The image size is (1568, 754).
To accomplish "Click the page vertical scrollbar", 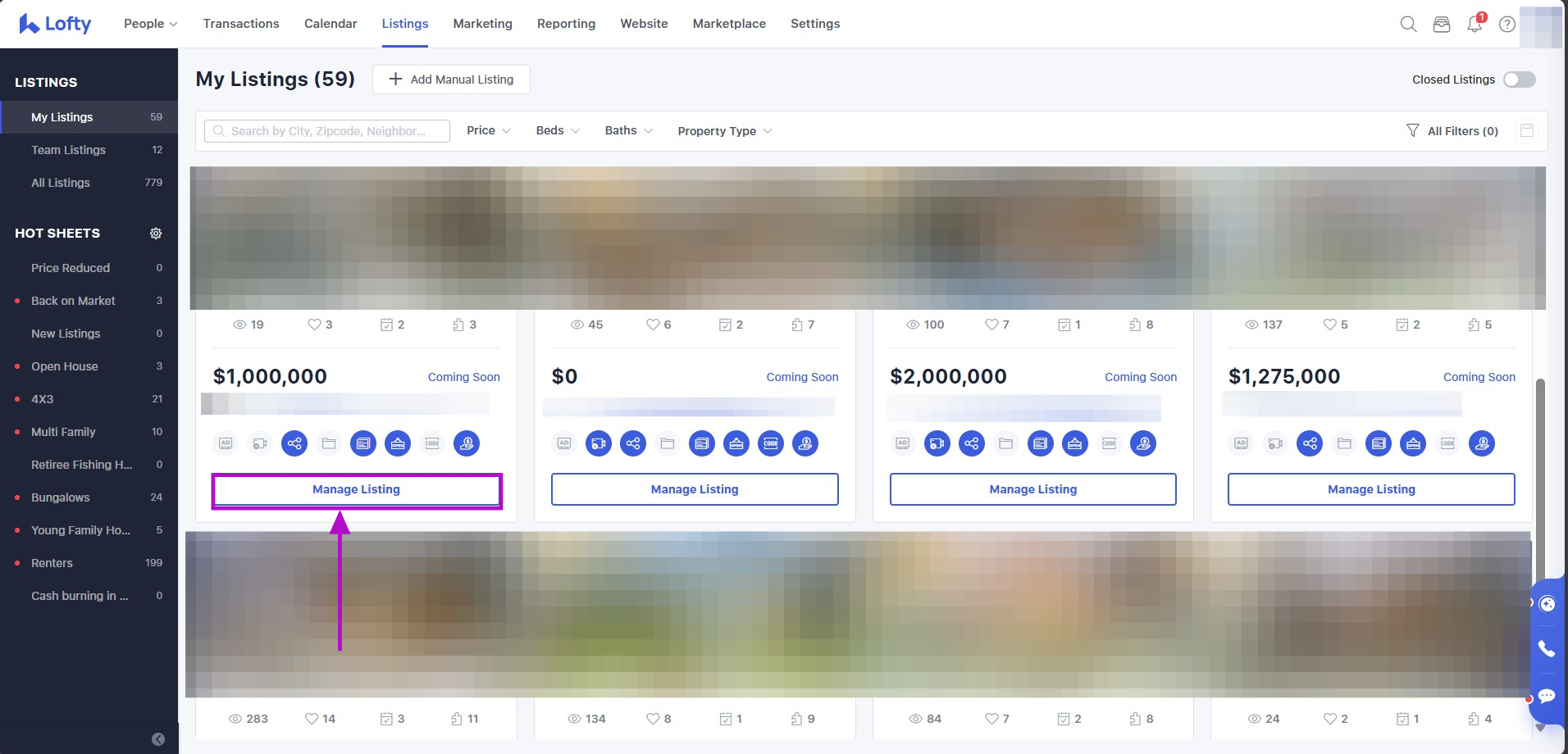I will coord(1540,475).
